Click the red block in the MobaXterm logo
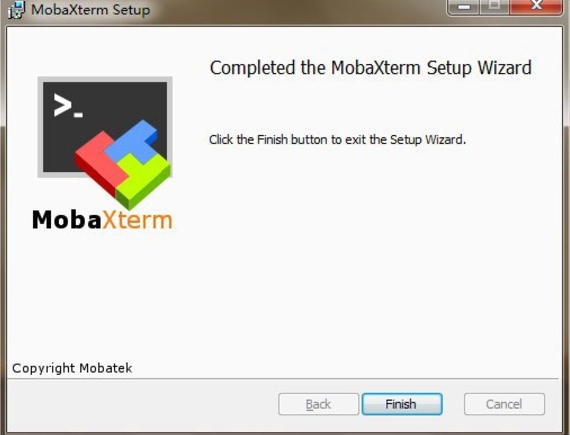 tap(99, 161)
